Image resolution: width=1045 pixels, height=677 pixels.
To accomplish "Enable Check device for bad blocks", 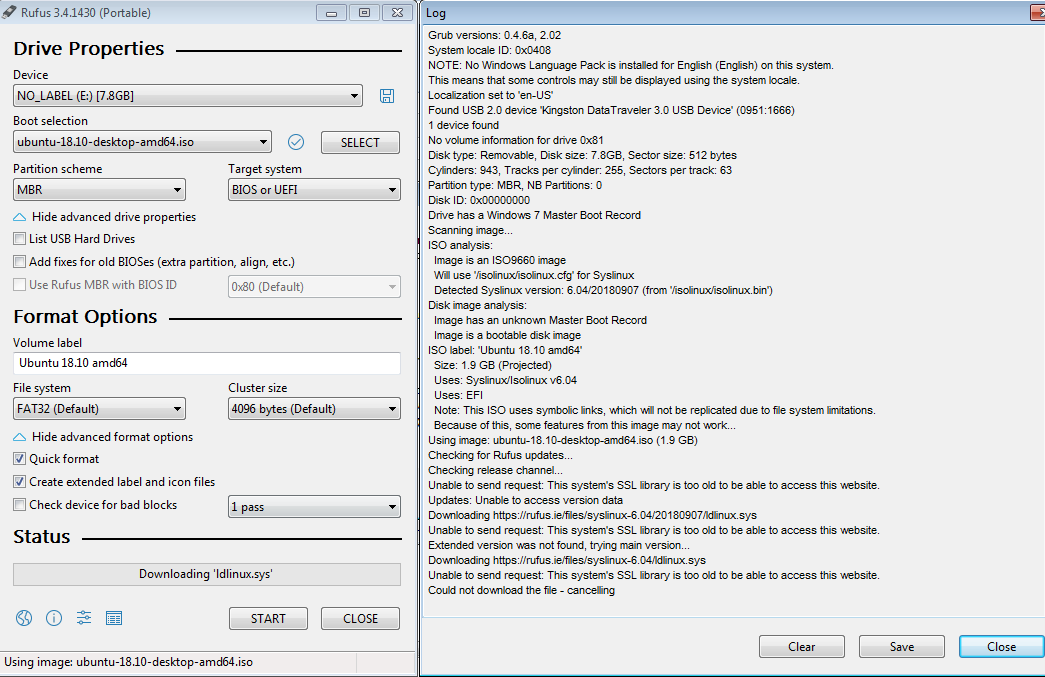I will [x=20, y=504].
